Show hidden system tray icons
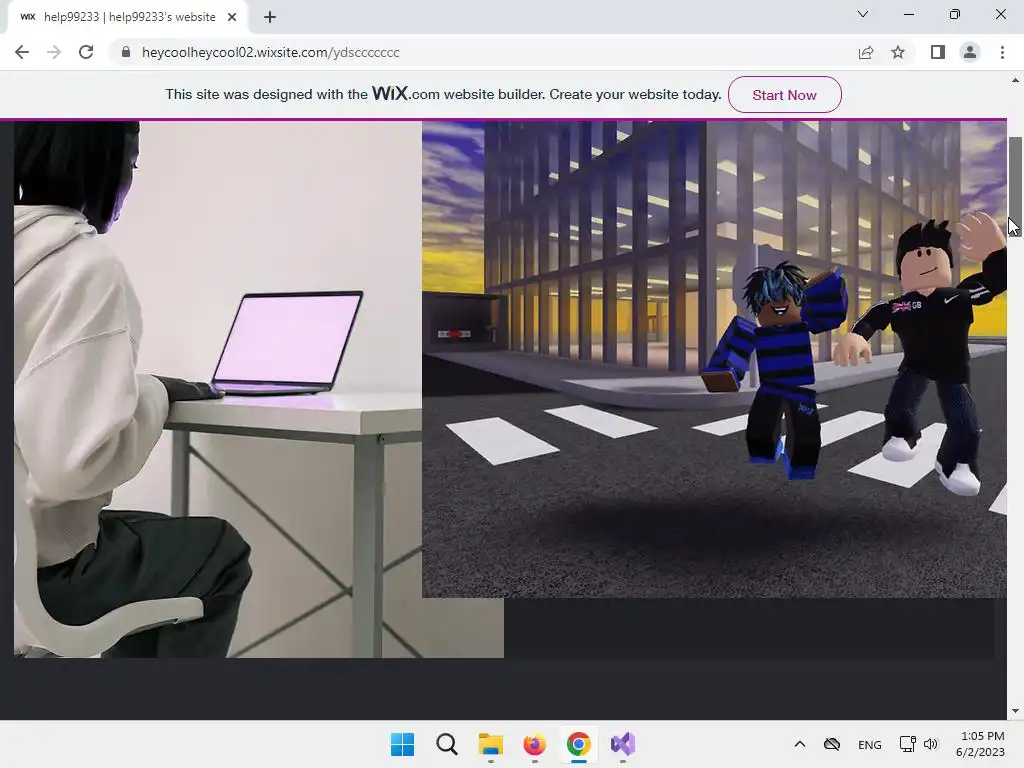The height and width of the screenshot is (768, 1024). [x=799, y=744]
